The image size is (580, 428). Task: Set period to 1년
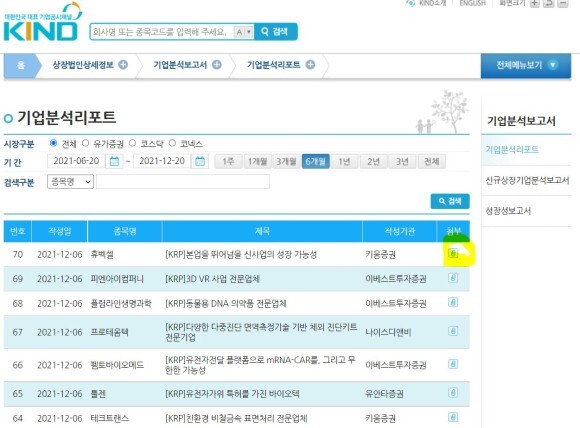pyautogui.click(x=344, y=161)
